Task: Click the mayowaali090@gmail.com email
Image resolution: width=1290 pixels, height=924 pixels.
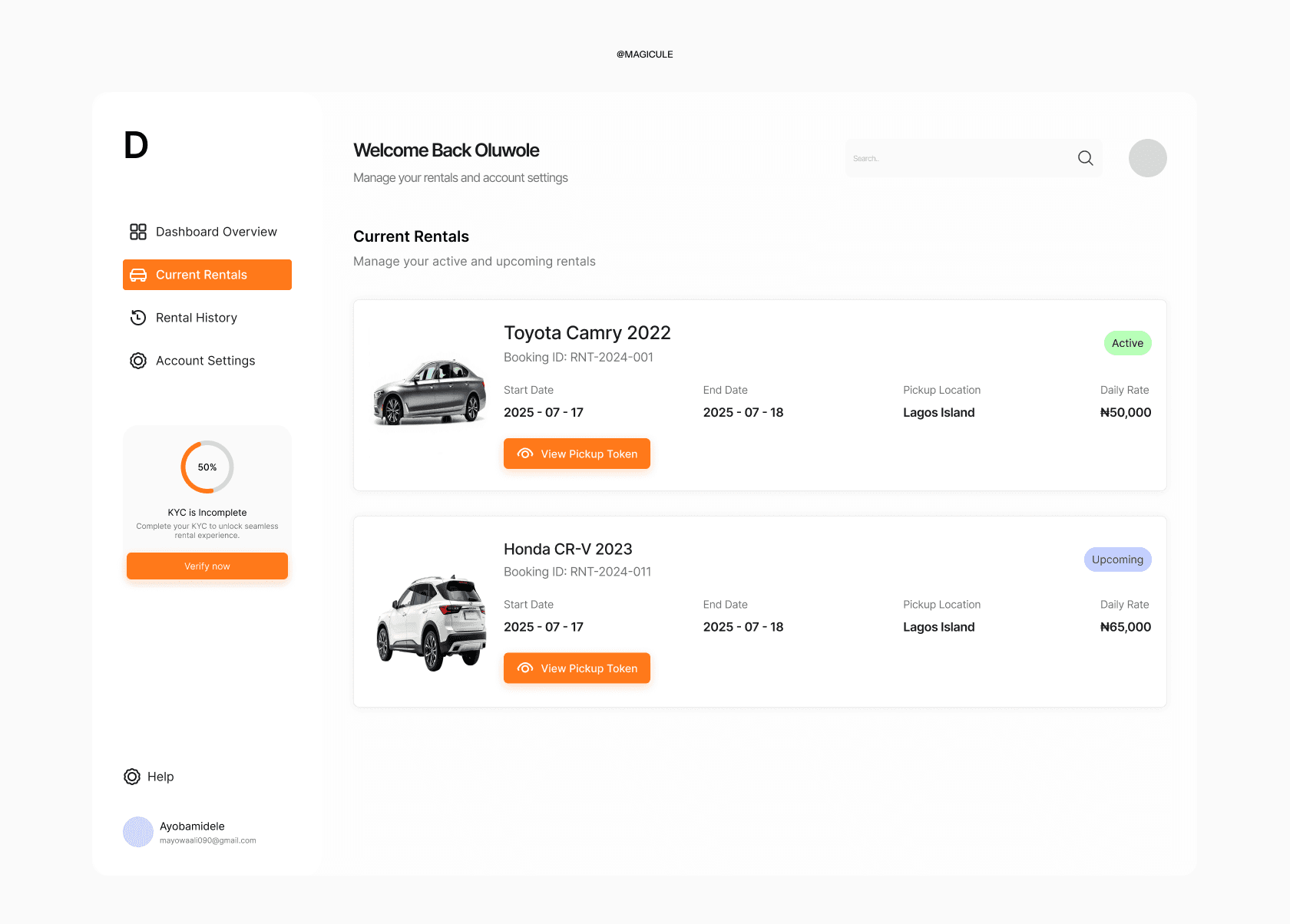Action: pos(208,841)
